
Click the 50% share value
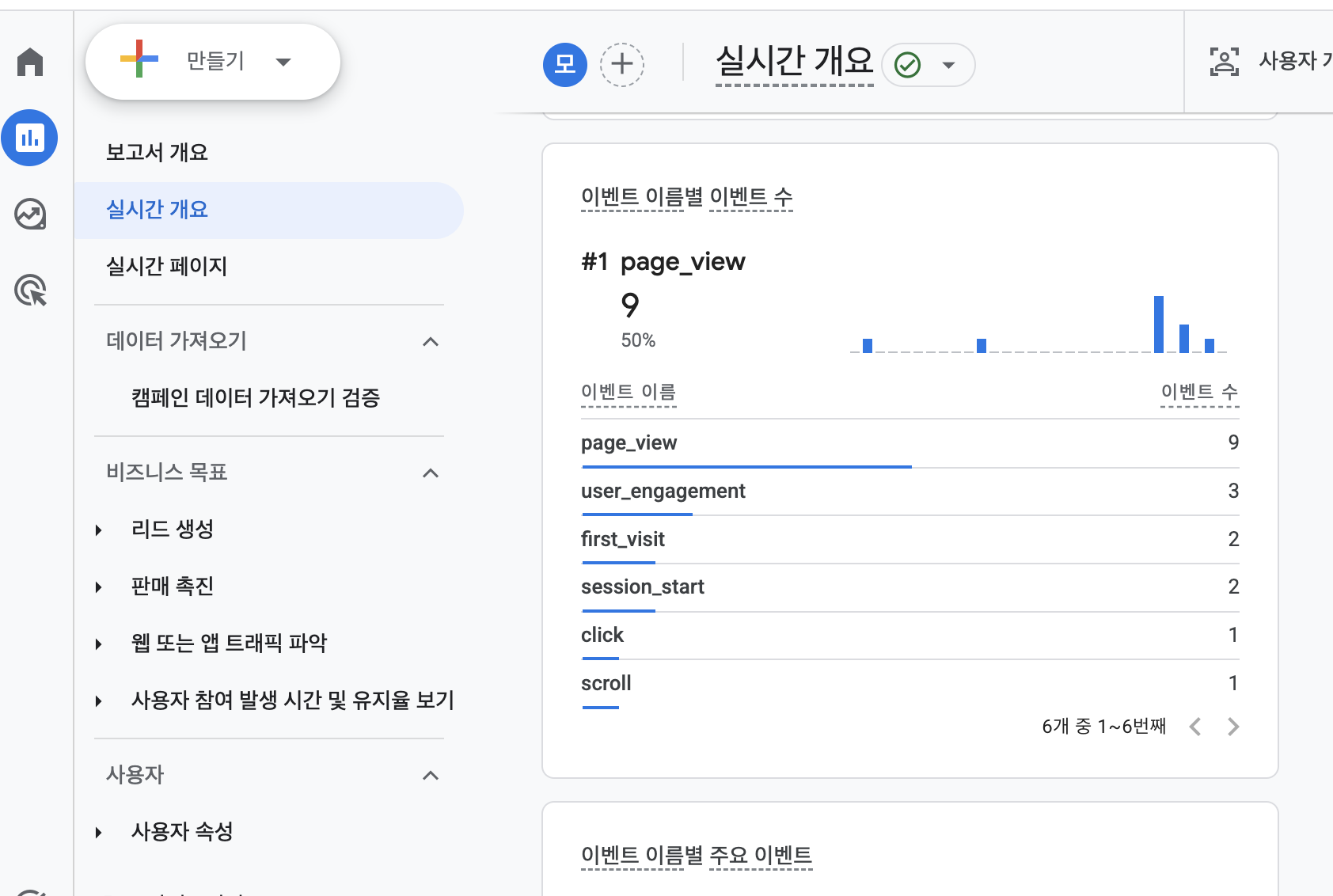[x=638, y=340]
